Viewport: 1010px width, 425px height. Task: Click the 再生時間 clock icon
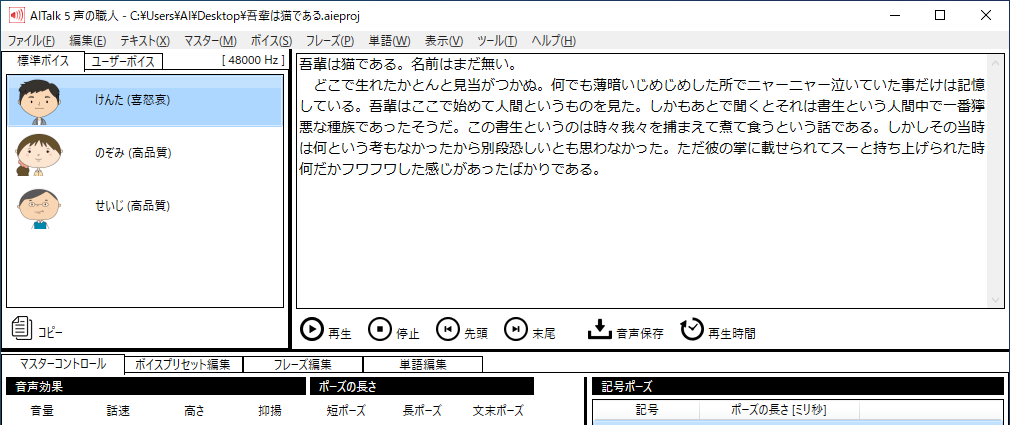click(x=692, y=329)
